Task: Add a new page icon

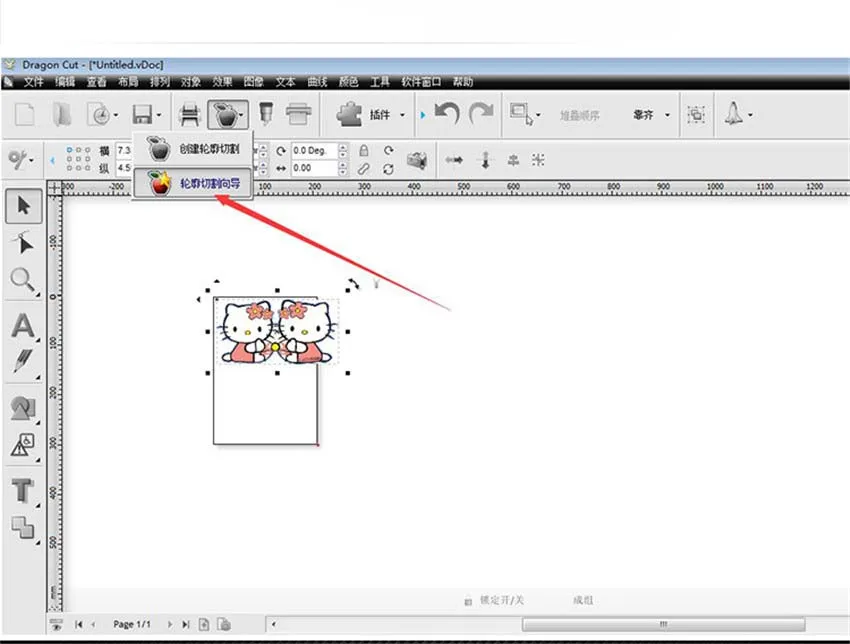Action: click(204, 624)
